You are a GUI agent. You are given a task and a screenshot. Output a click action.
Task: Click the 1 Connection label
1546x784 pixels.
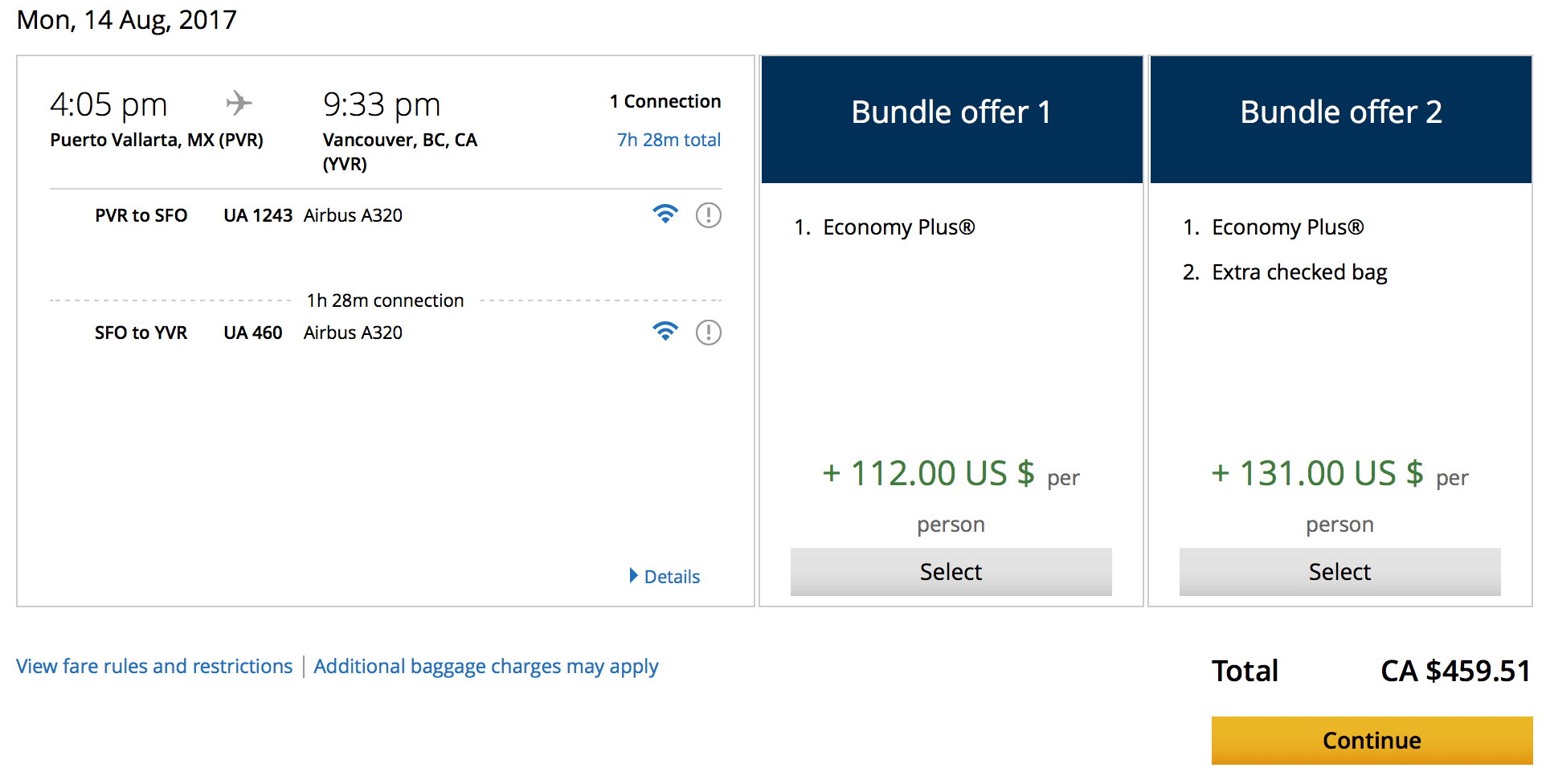click(x=665, y=101)
